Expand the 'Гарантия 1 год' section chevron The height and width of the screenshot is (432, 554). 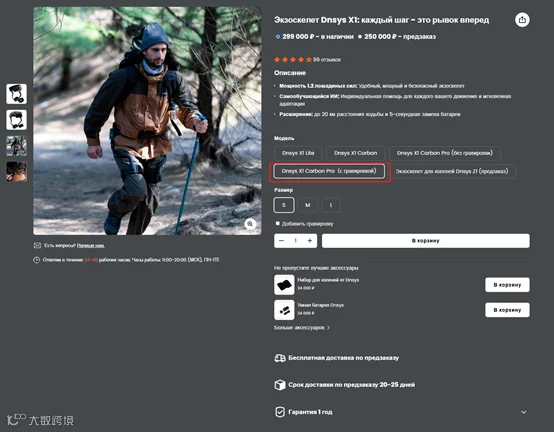click(524, 412)
